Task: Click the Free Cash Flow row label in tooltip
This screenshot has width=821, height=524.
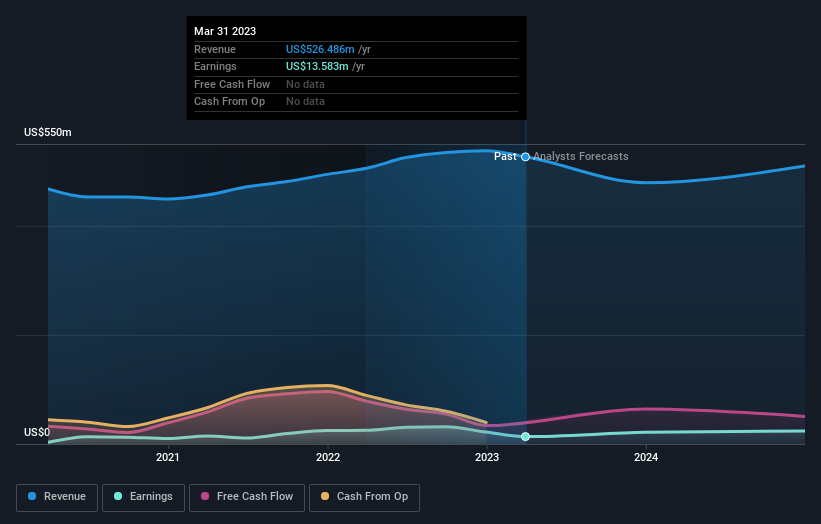Action: [x=232, y=84]
